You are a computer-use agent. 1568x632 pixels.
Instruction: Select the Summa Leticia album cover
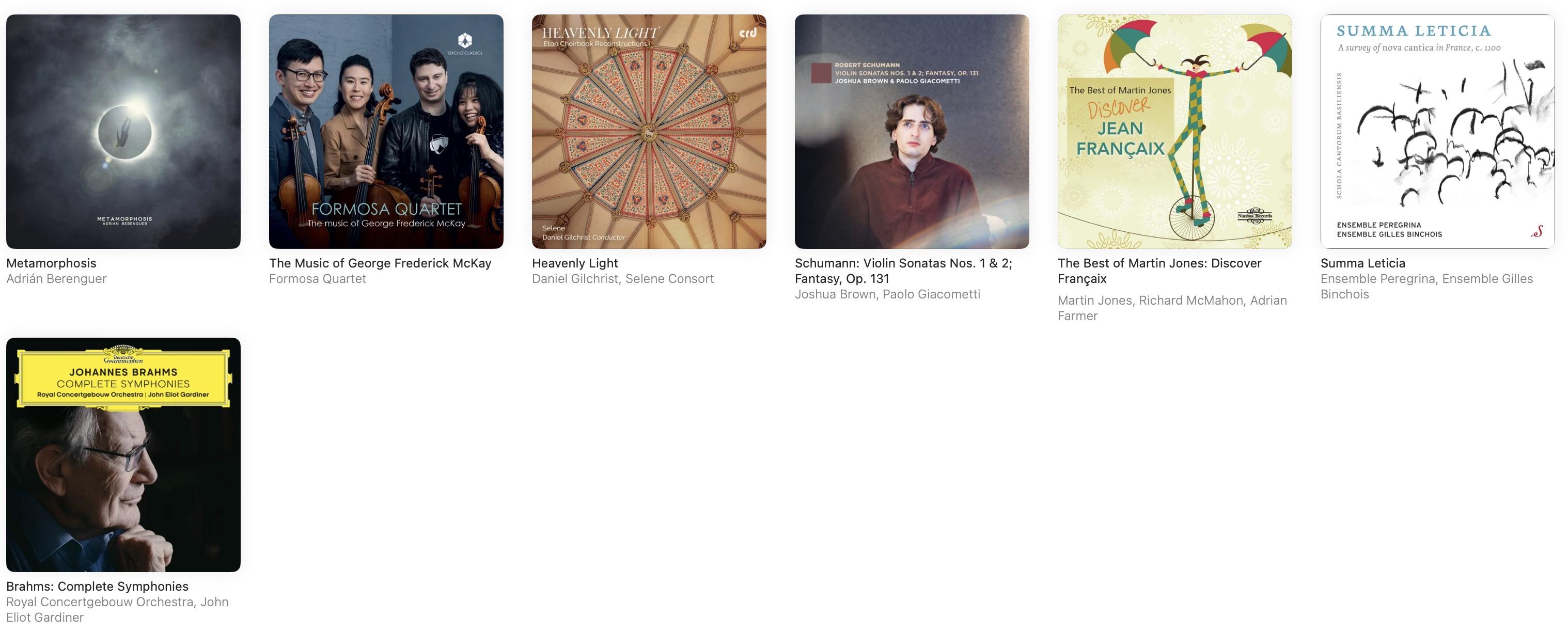coord(1438,131)
